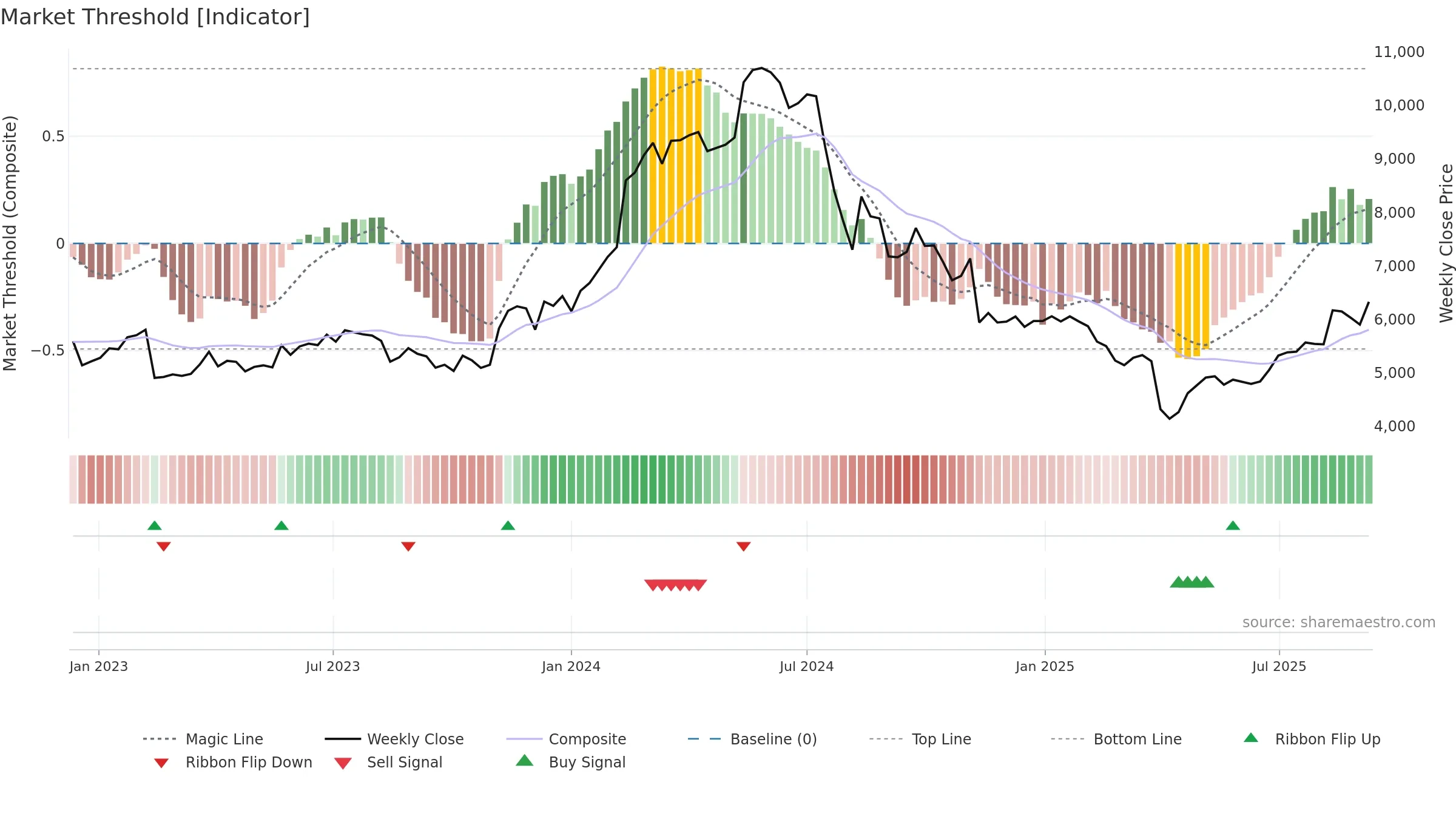The height and width of the screenshot is (819, 1456).
Task: Toggle the Magic Line legend entry
Action: pos(203,739)
